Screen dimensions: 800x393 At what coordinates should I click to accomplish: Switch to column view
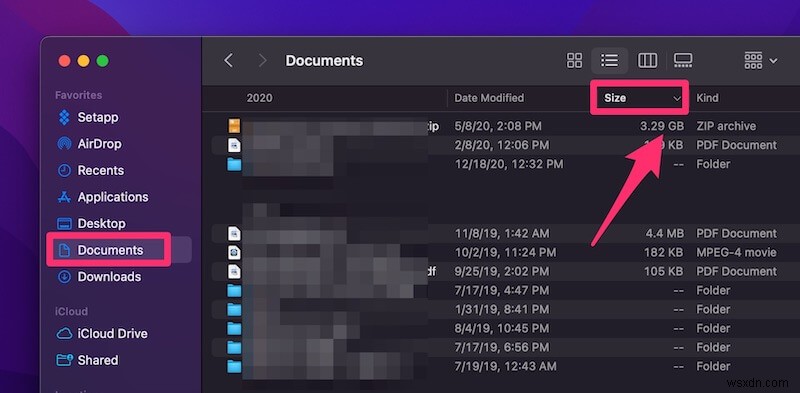647,61
